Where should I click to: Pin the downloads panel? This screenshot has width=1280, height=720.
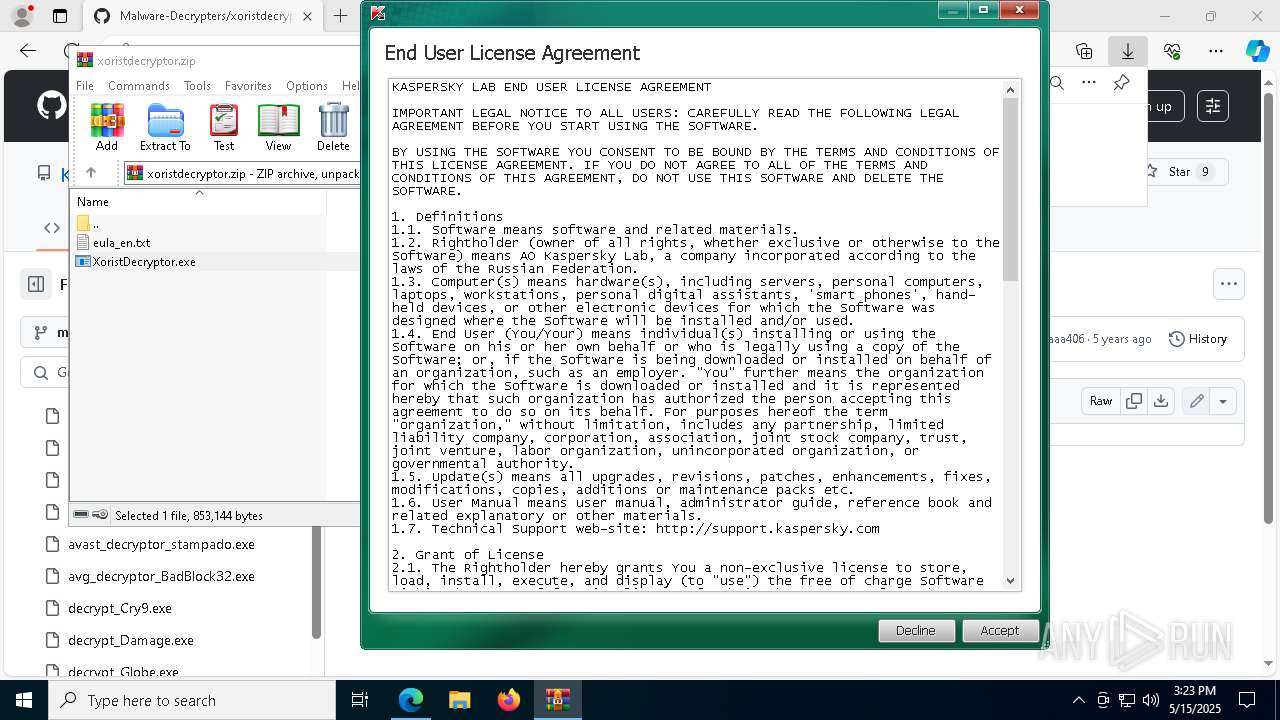[x=1122, y=83]
